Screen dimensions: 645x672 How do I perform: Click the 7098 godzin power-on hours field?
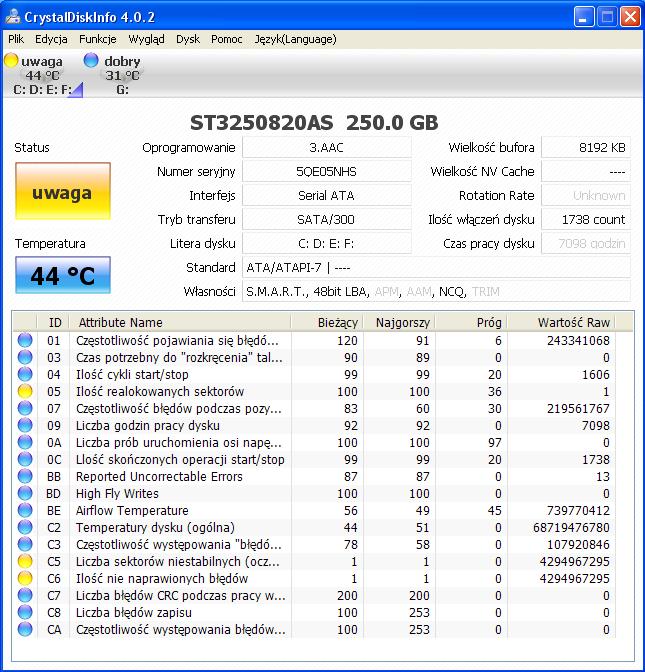[x=586, y=244]
